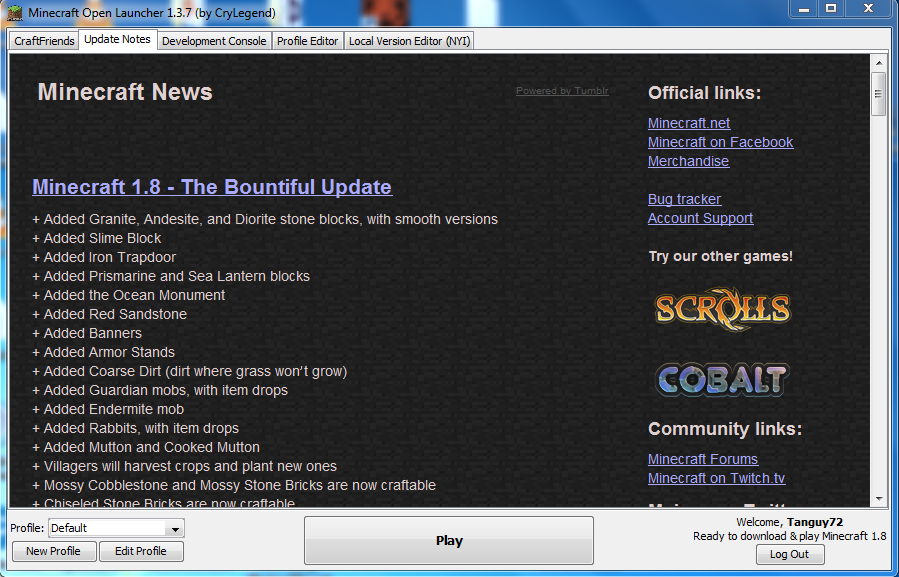Minimize the launcher window

[804, 9]
